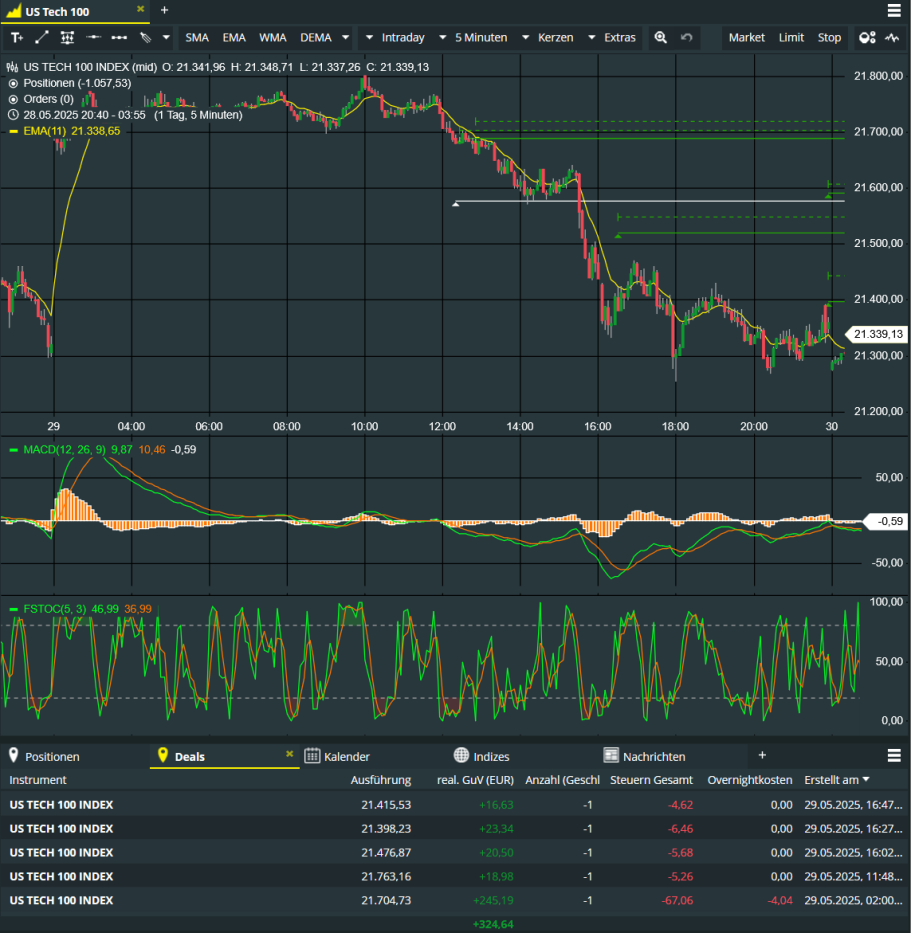This screenshot has width=911, height=933.
Task: Expand the moving average indicators dropdown arrow
Action: [x=345, y=37]
